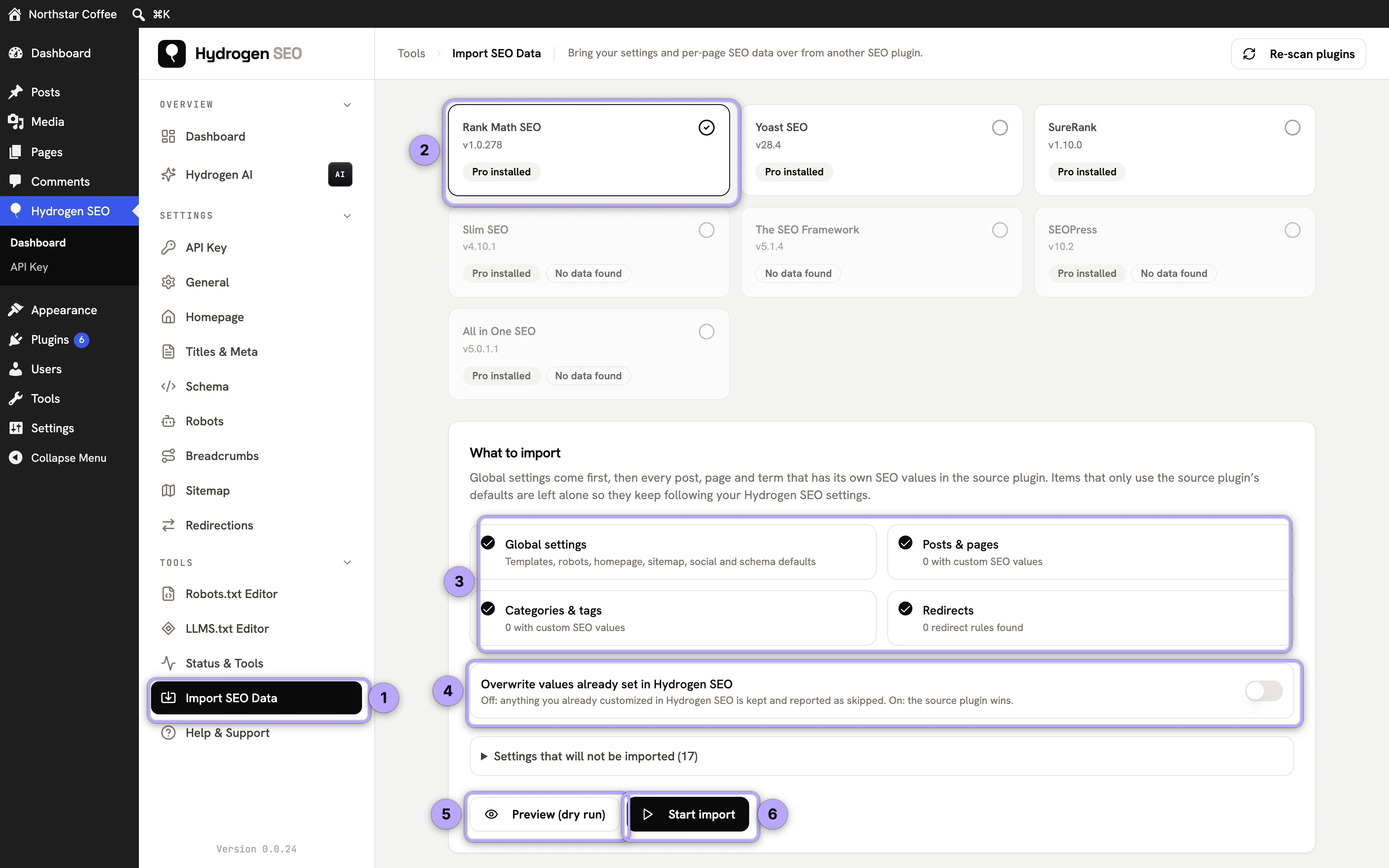Click the Breadcrumbs route icon
This screenshot has height=868, width=1389.
click(168, 456)
